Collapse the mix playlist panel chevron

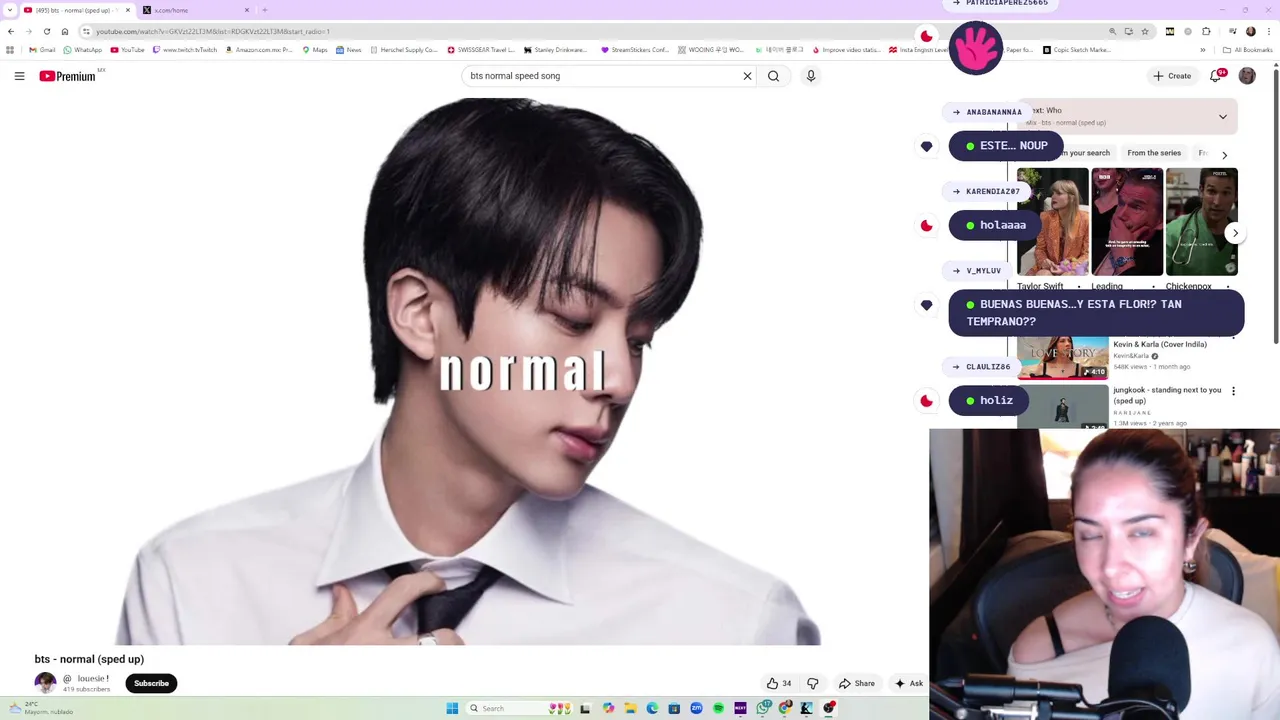click(x=1222, y=117)
